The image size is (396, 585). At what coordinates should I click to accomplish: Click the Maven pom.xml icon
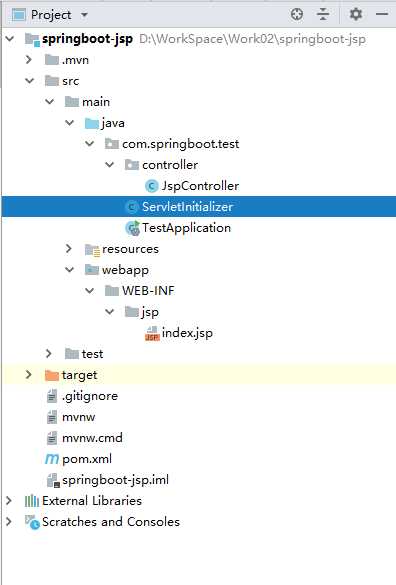coord(52,459)
